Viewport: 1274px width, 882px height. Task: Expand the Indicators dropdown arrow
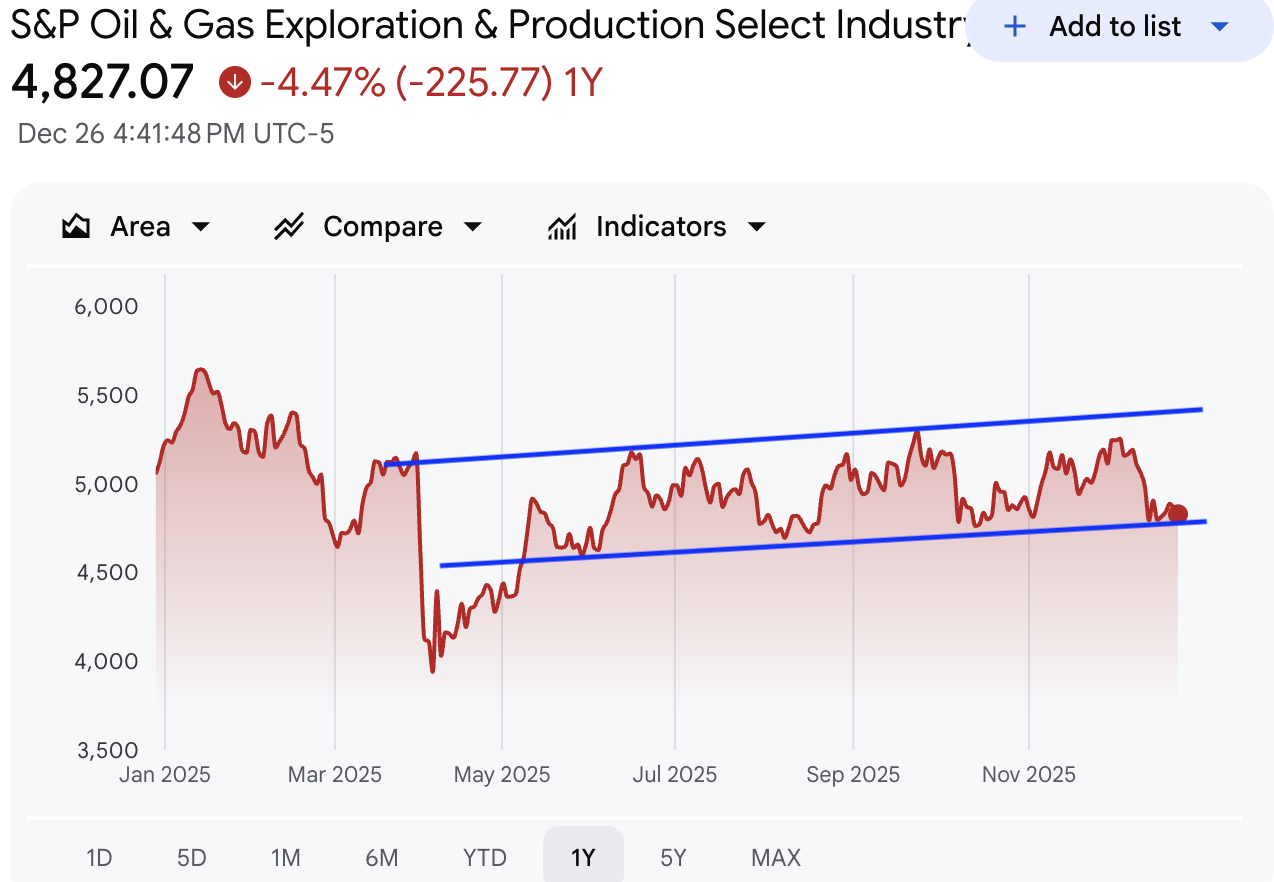point(757,227)
